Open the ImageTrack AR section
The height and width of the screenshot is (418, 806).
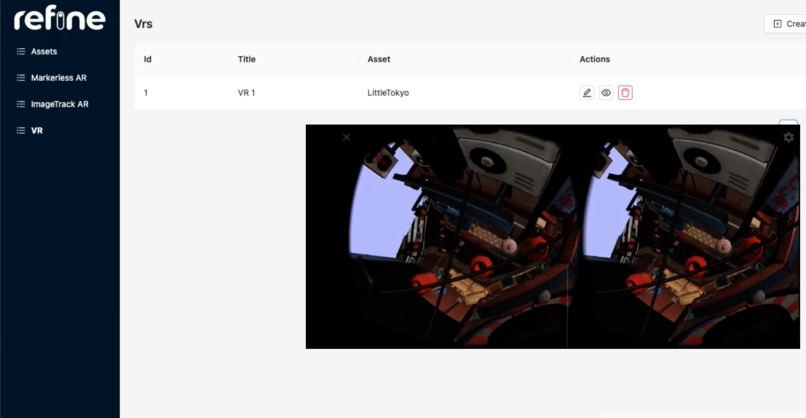point(60,104)
